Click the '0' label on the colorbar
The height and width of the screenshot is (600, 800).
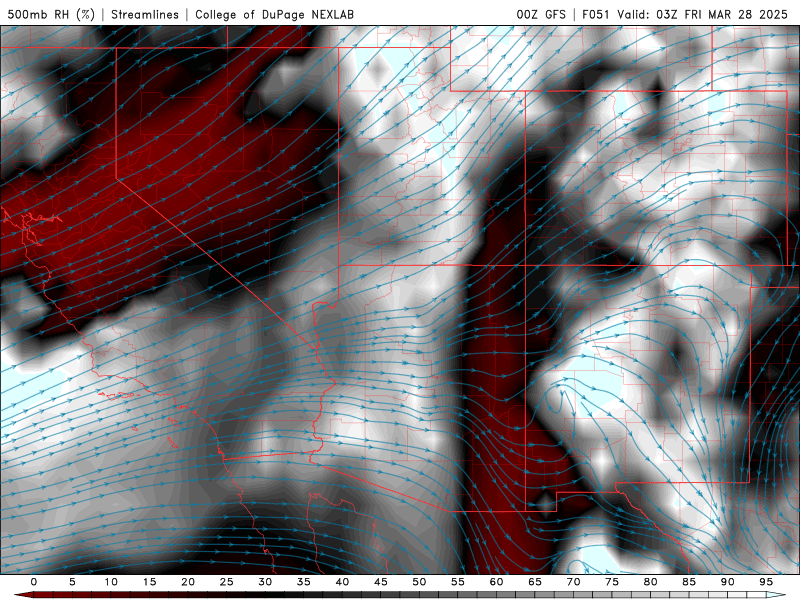[x=34, y=582]
